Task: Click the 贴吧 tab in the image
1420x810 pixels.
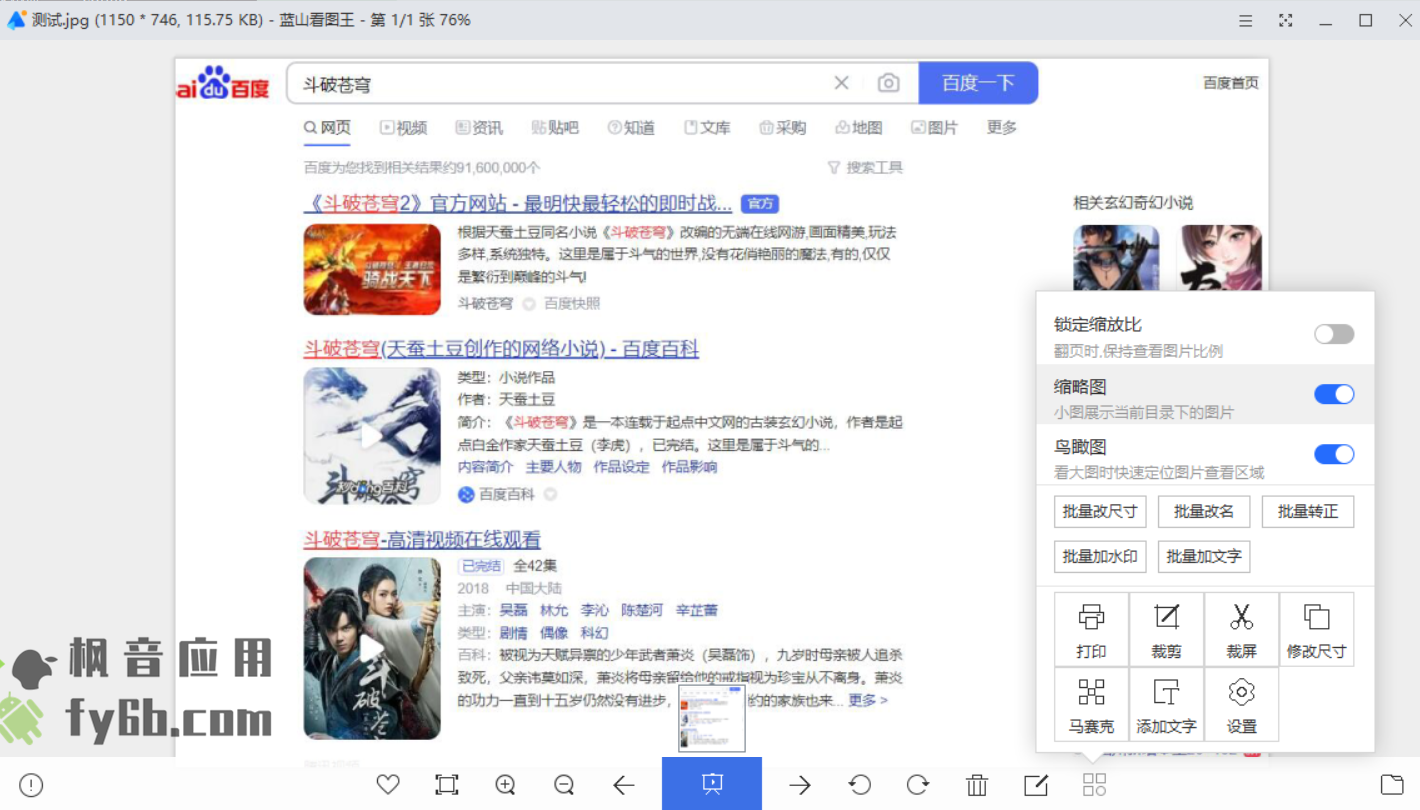Action: [555, 128]
